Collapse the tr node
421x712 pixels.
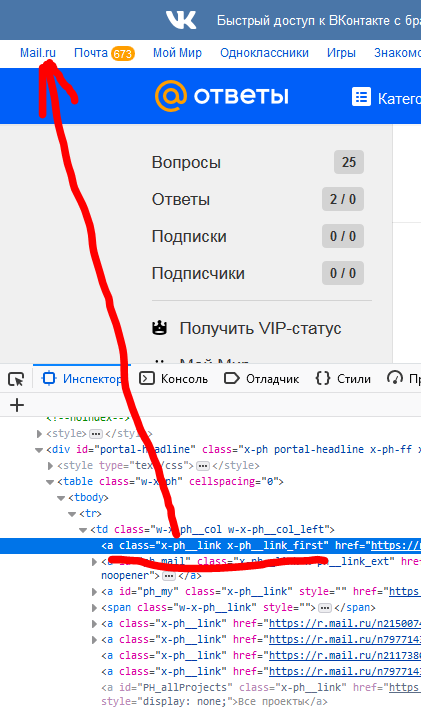click(x=72, y=514)
